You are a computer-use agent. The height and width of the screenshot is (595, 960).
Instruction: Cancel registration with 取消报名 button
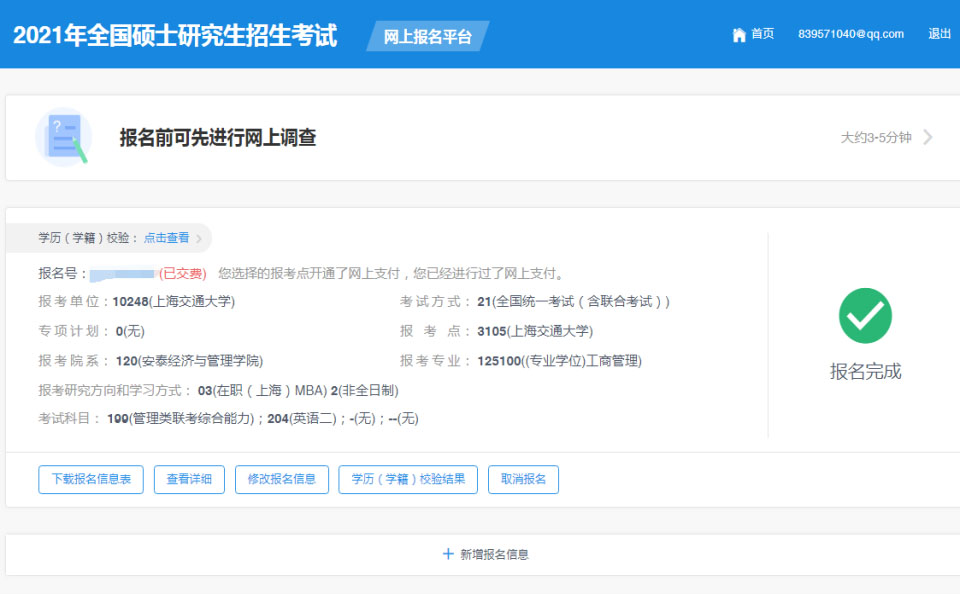tap(523, 480)
